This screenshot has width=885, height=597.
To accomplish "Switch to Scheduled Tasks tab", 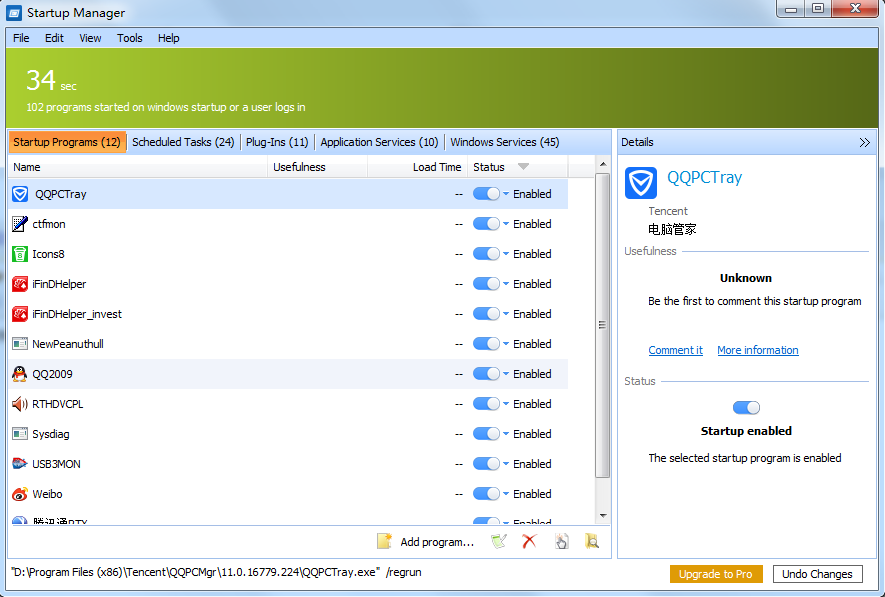I will 183,142.
